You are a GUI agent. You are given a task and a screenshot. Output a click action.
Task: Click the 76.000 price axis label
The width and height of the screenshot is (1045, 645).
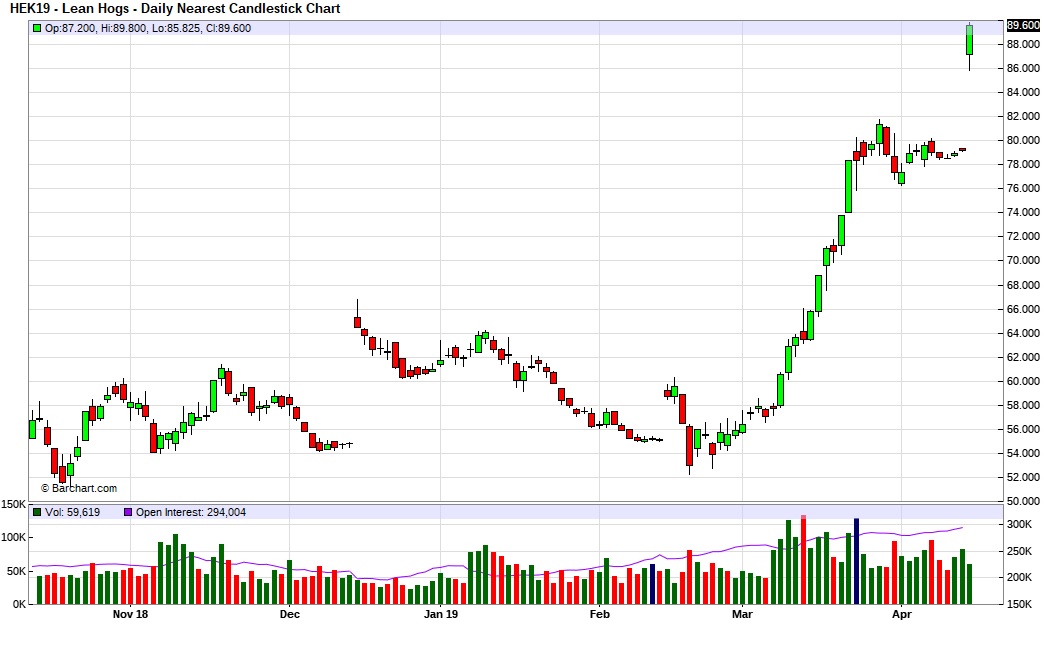click(x=1023, y=188)
